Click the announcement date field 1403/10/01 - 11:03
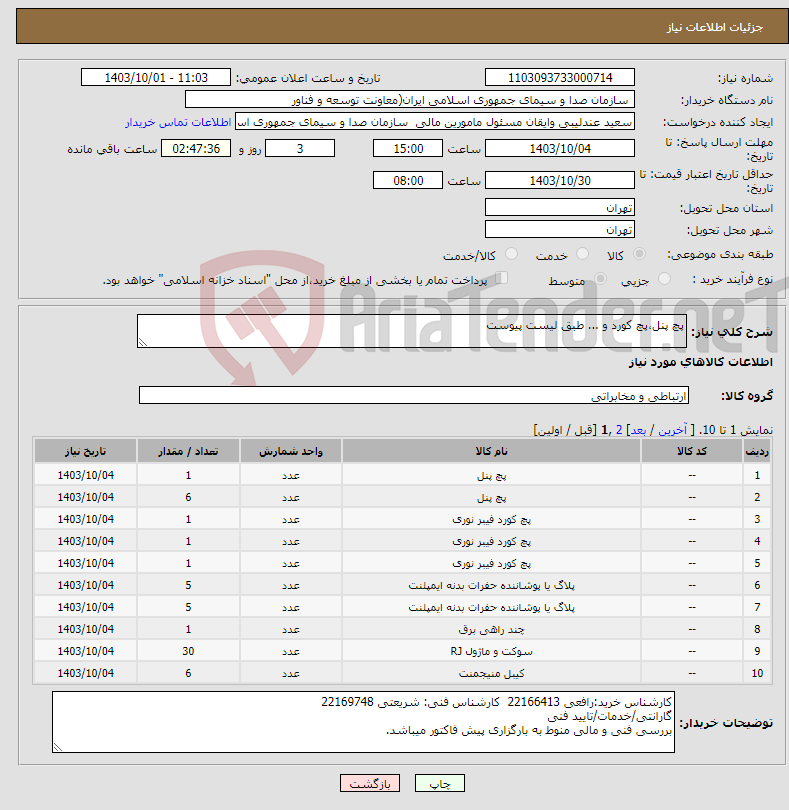This screenshot has height=810, width=789. tap(156, 77)
